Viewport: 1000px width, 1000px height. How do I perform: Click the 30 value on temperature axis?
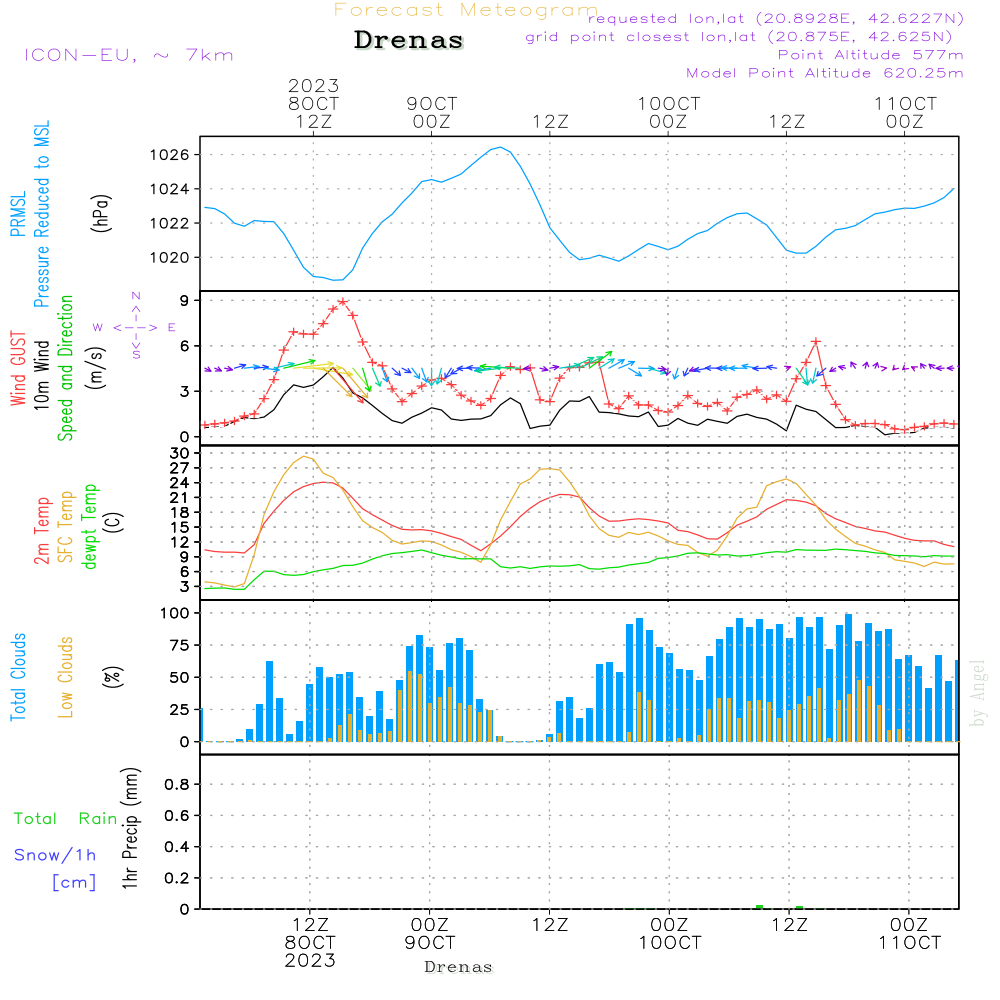179,453
